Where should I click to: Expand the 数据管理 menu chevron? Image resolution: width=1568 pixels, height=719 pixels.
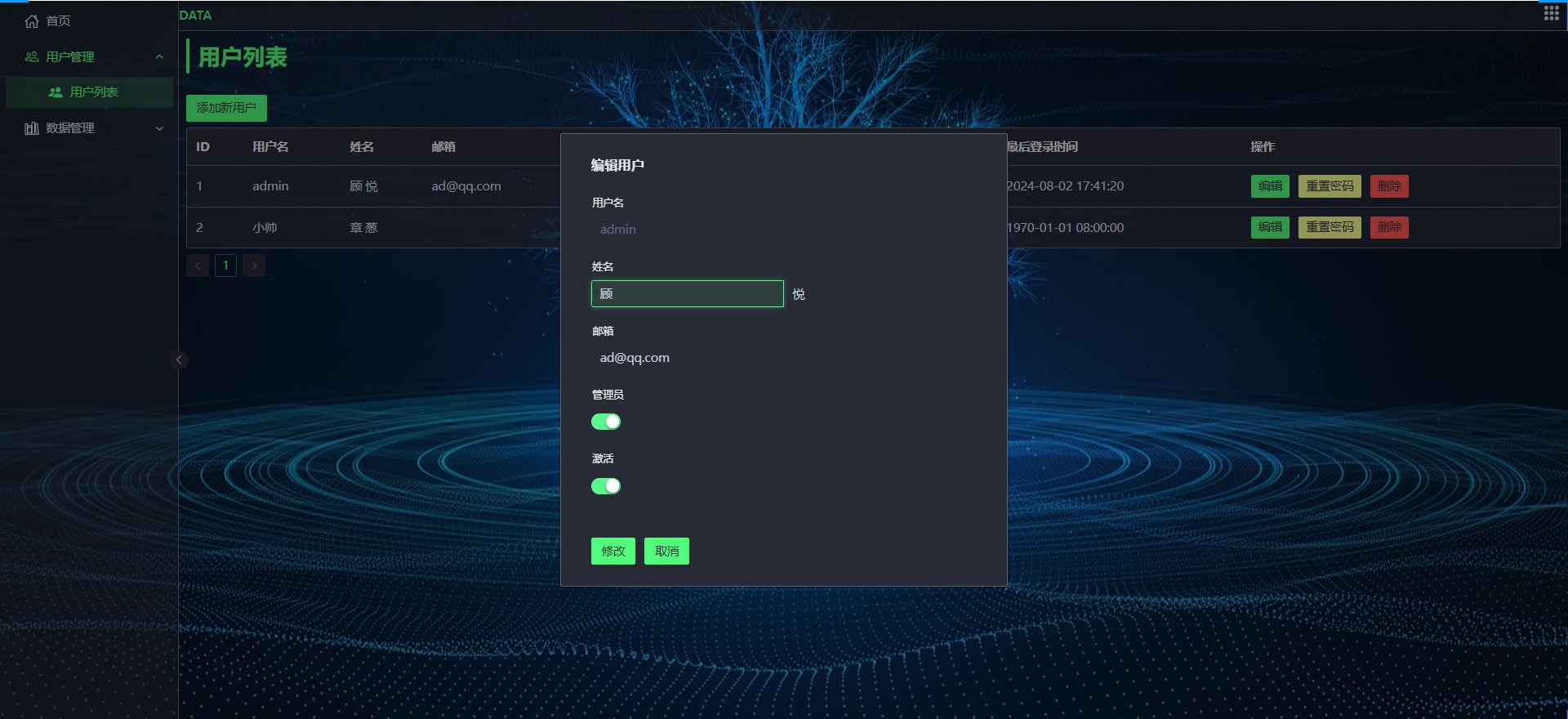[159, 128]
